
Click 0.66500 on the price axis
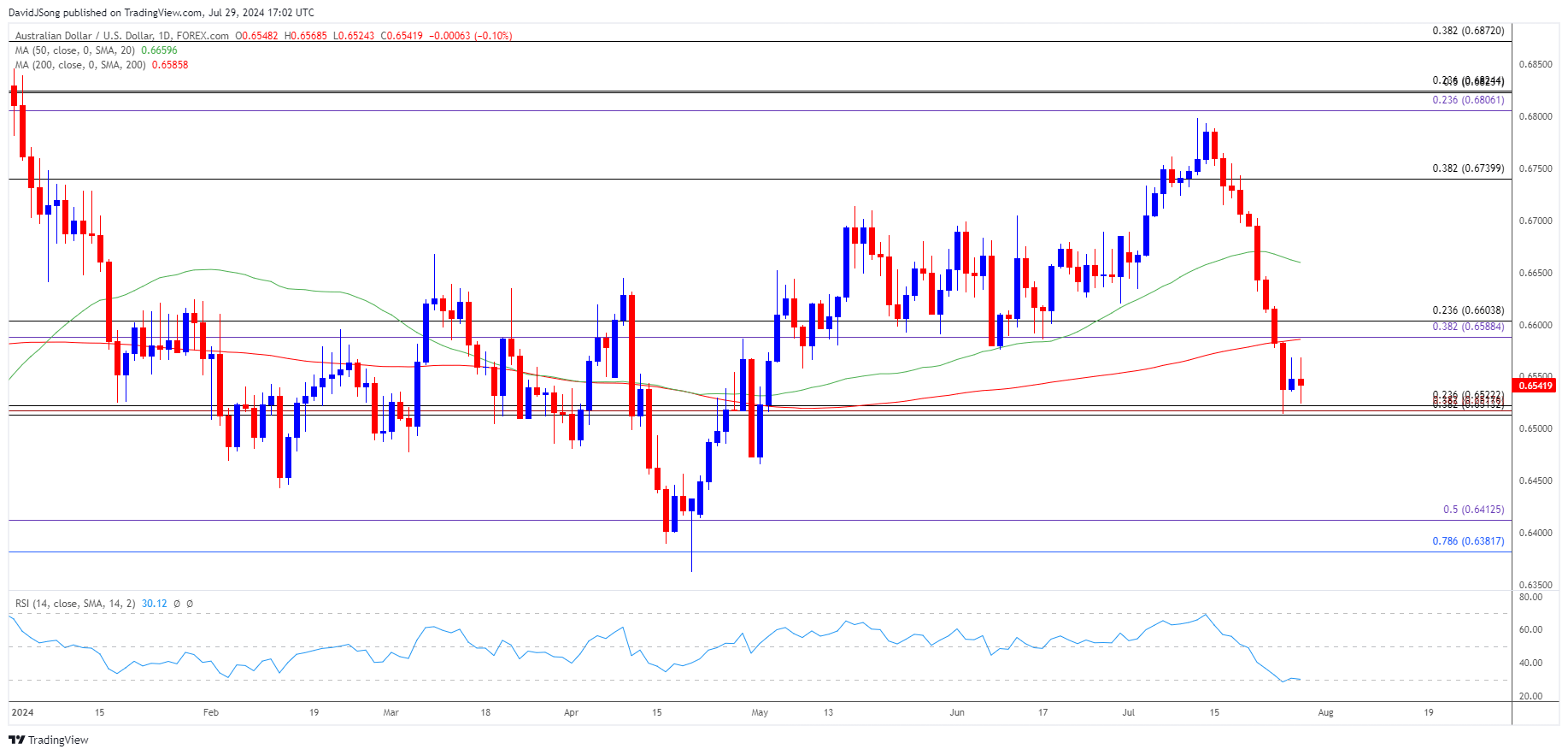1536,274
